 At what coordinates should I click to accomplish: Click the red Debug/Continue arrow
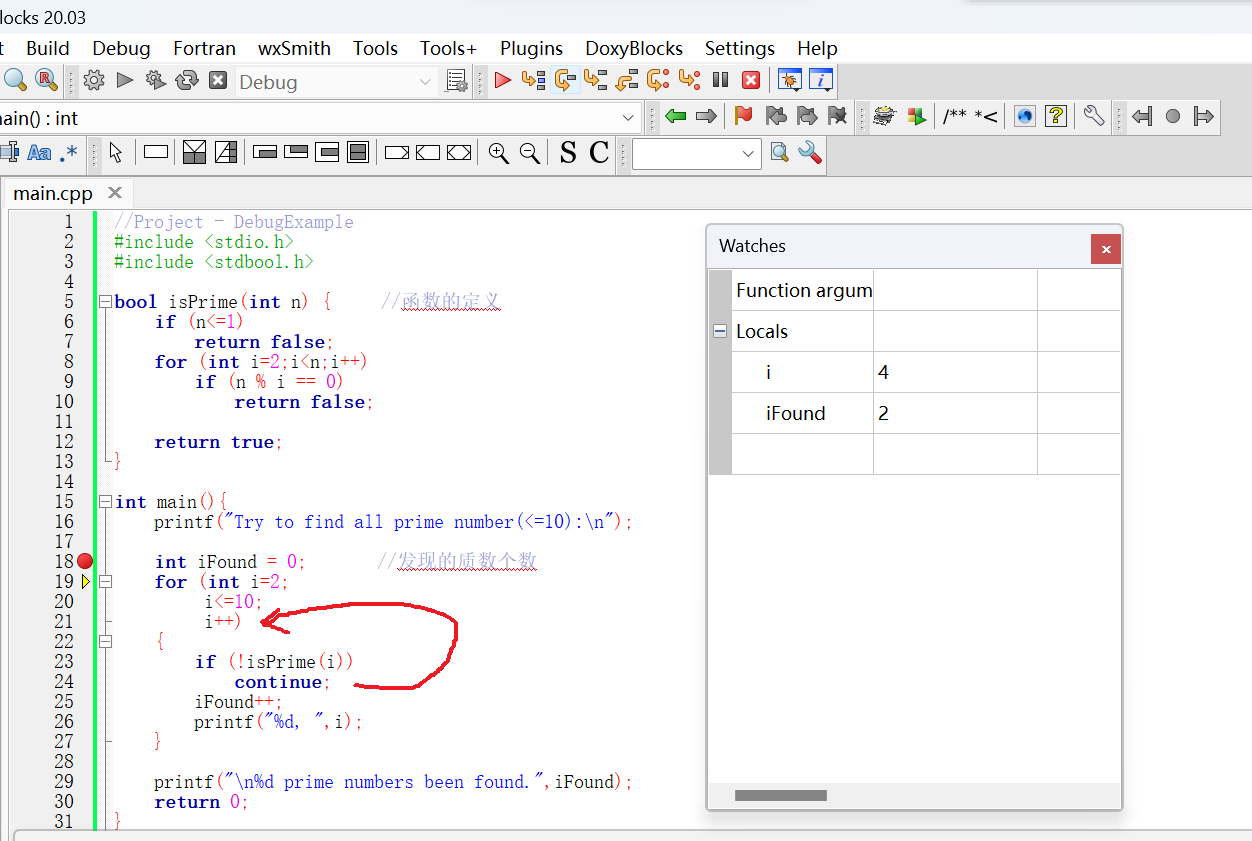click(x=503, y=80)
